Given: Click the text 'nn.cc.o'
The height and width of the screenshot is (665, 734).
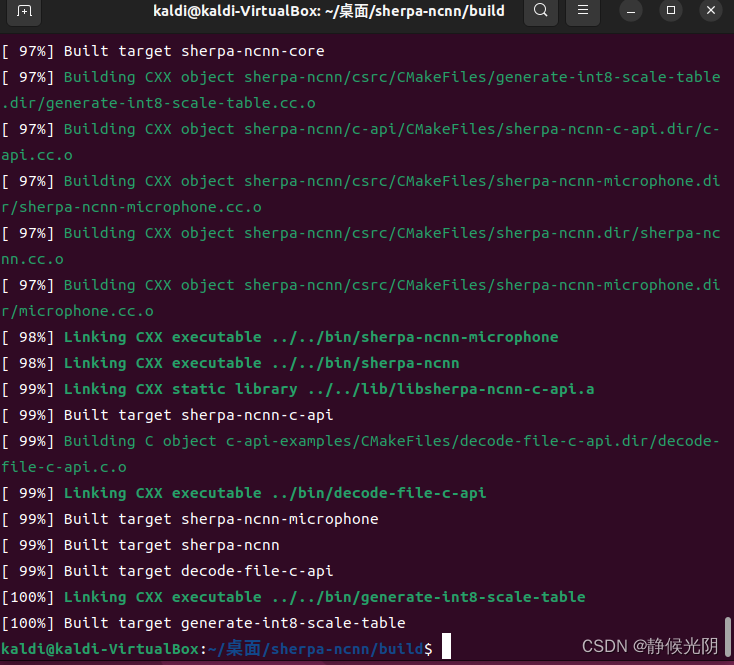Looking at the screenshot, I should (32, 259).
